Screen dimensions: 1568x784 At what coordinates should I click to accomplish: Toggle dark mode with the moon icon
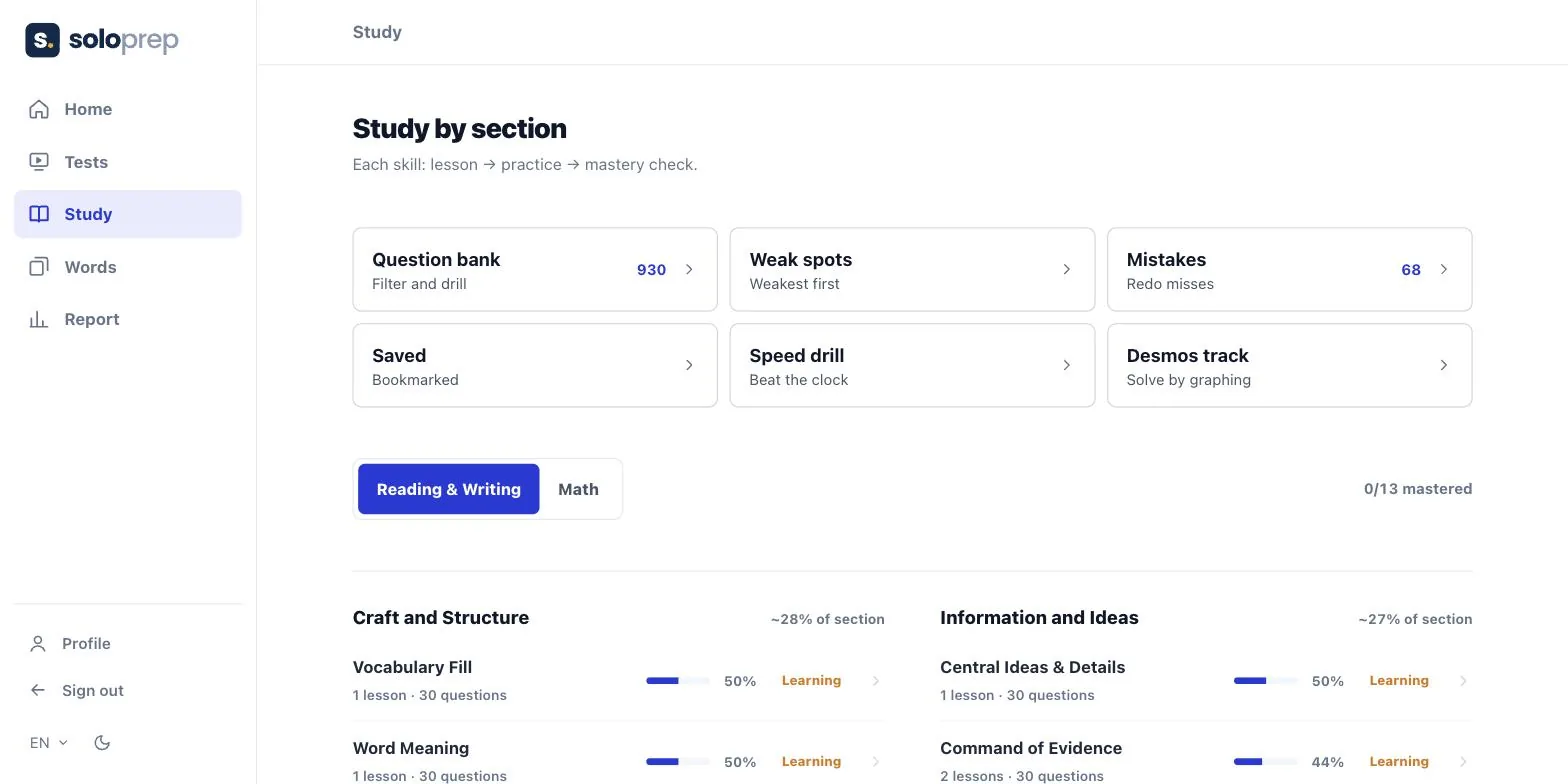[101, 743]
